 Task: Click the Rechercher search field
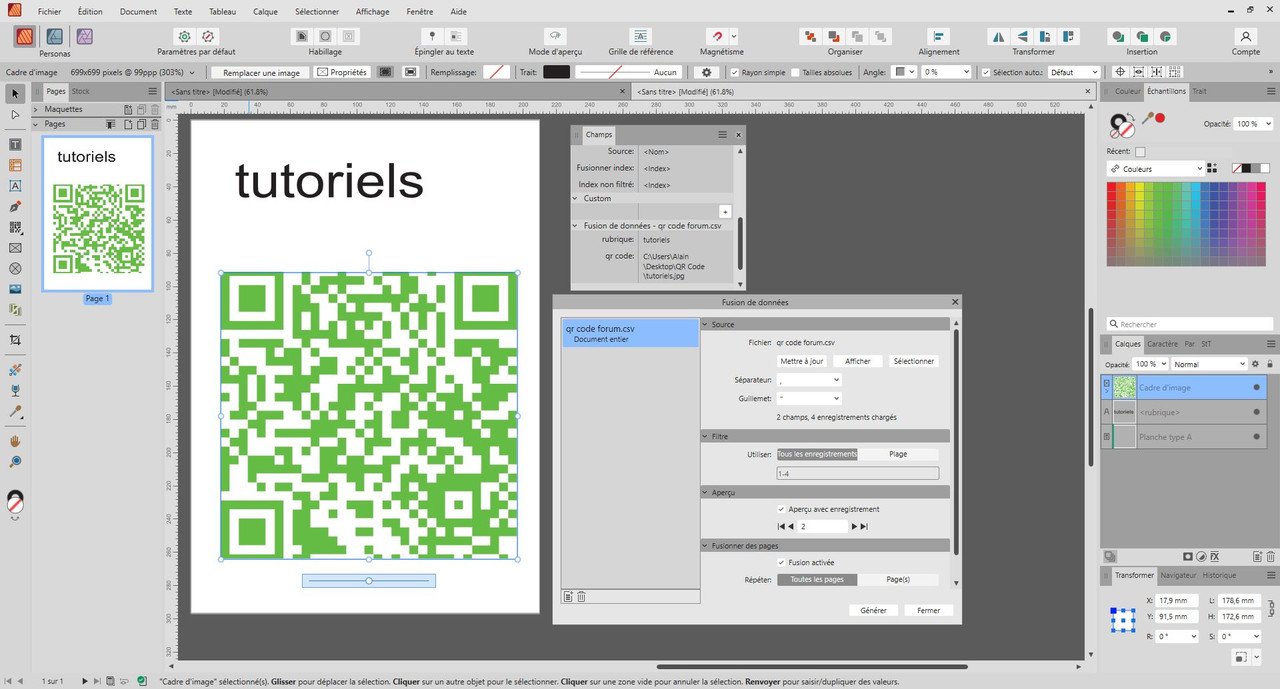1190,324
